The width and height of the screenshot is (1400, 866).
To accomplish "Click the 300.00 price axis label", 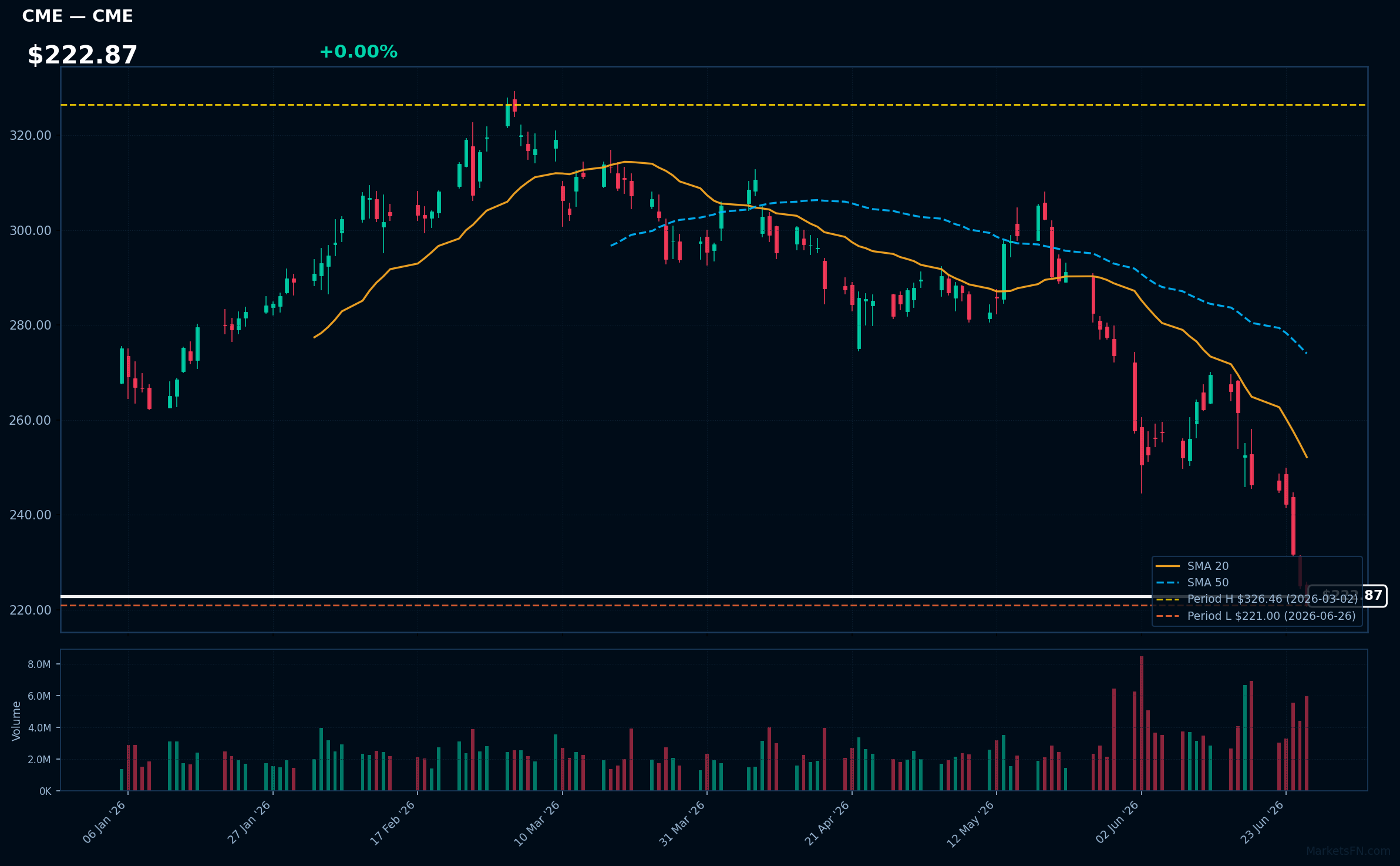I will point(31,230).
